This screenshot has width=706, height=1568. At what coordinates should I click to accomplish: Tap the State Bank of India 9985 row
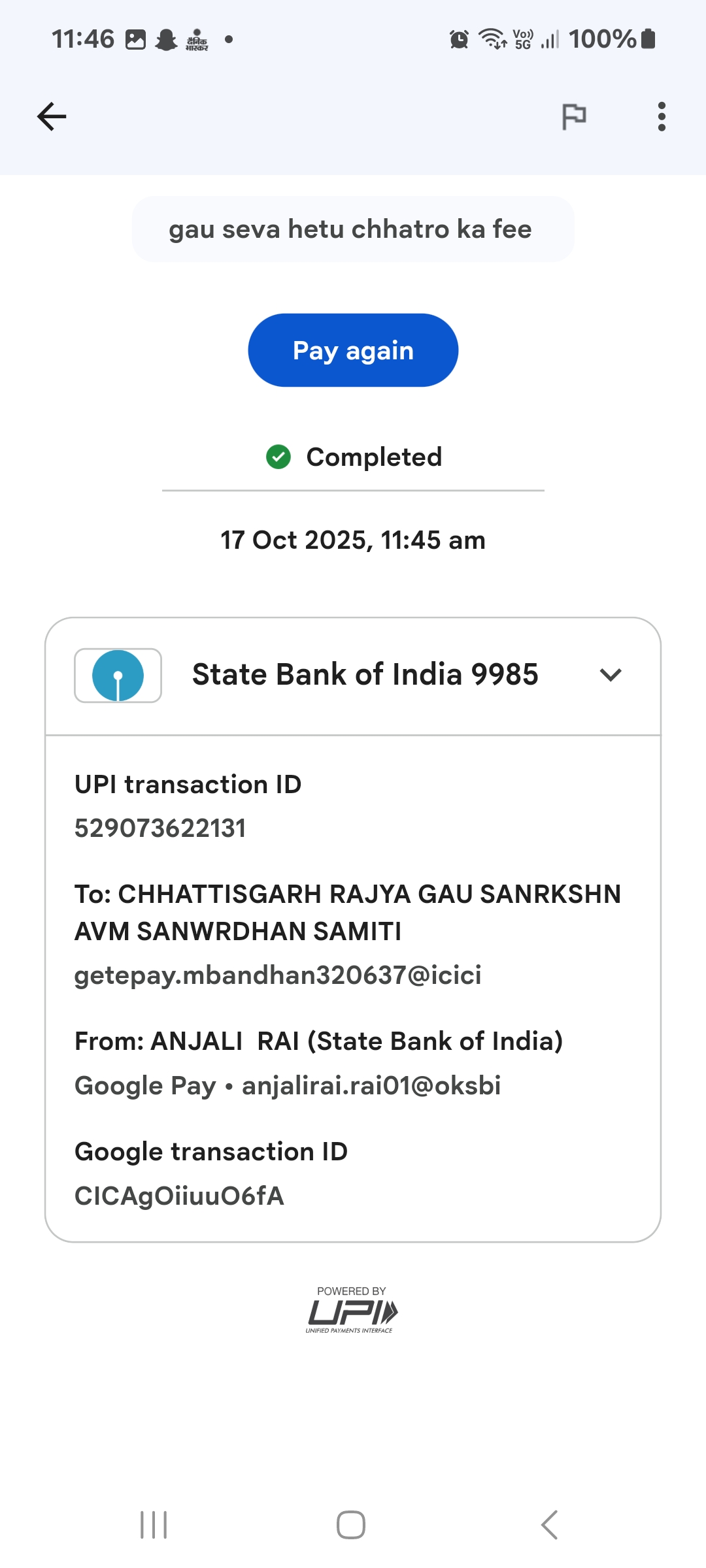(365, 675)
